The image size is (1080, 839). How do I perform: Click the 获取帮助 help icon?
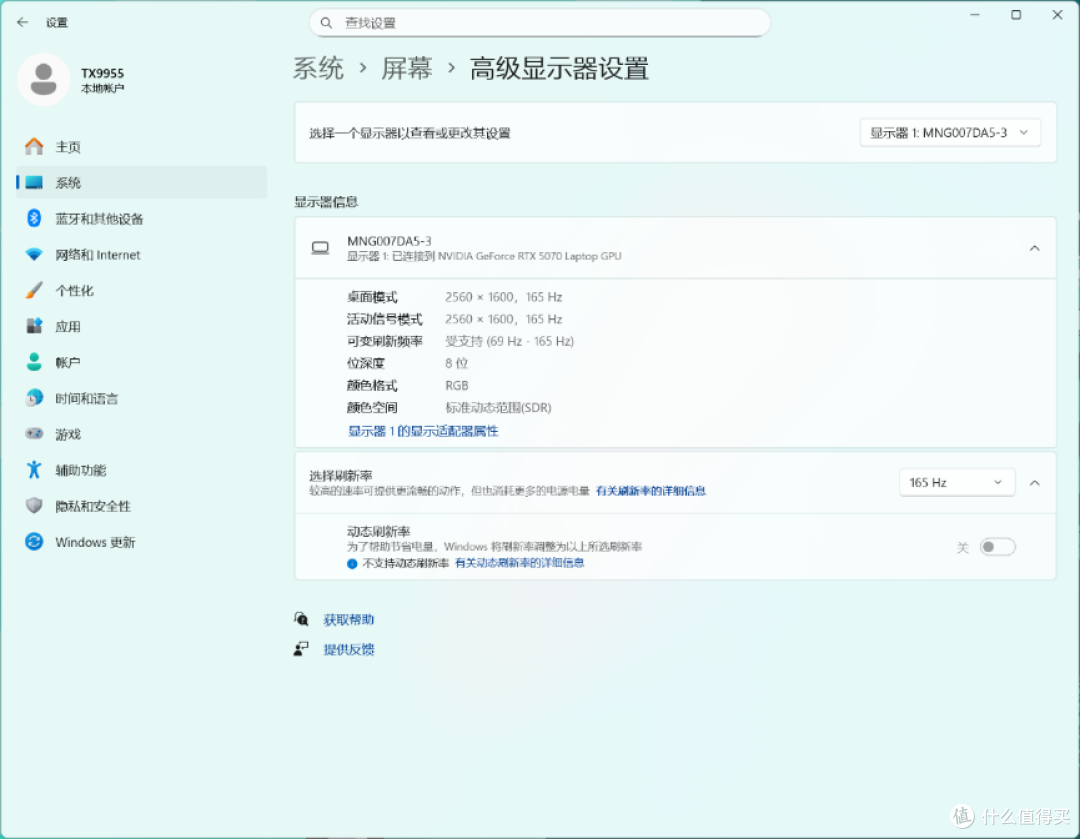point(301,619)
